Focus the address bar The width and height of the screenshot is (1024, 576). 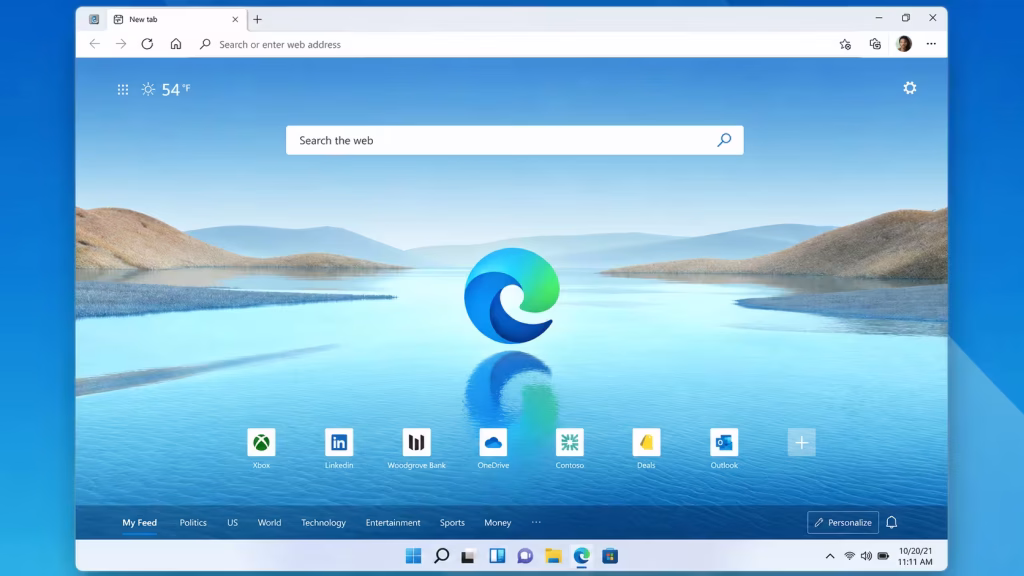click(x=516, y=44)
